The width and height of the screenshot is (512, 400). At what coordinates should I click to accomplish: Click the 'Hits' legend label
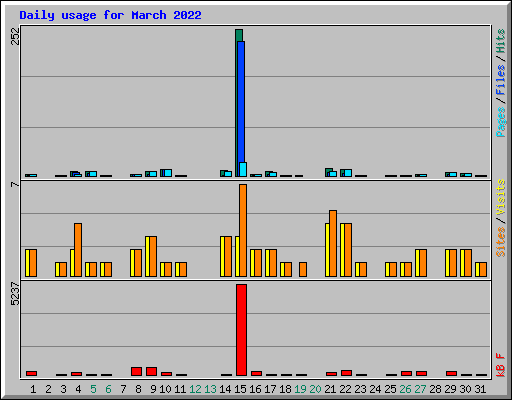tap(501, 41)
